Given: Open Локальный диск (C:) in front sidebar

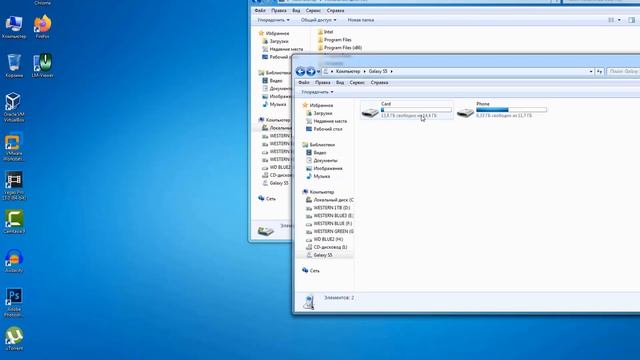Looking at the screenshot, I should (333, 200).
